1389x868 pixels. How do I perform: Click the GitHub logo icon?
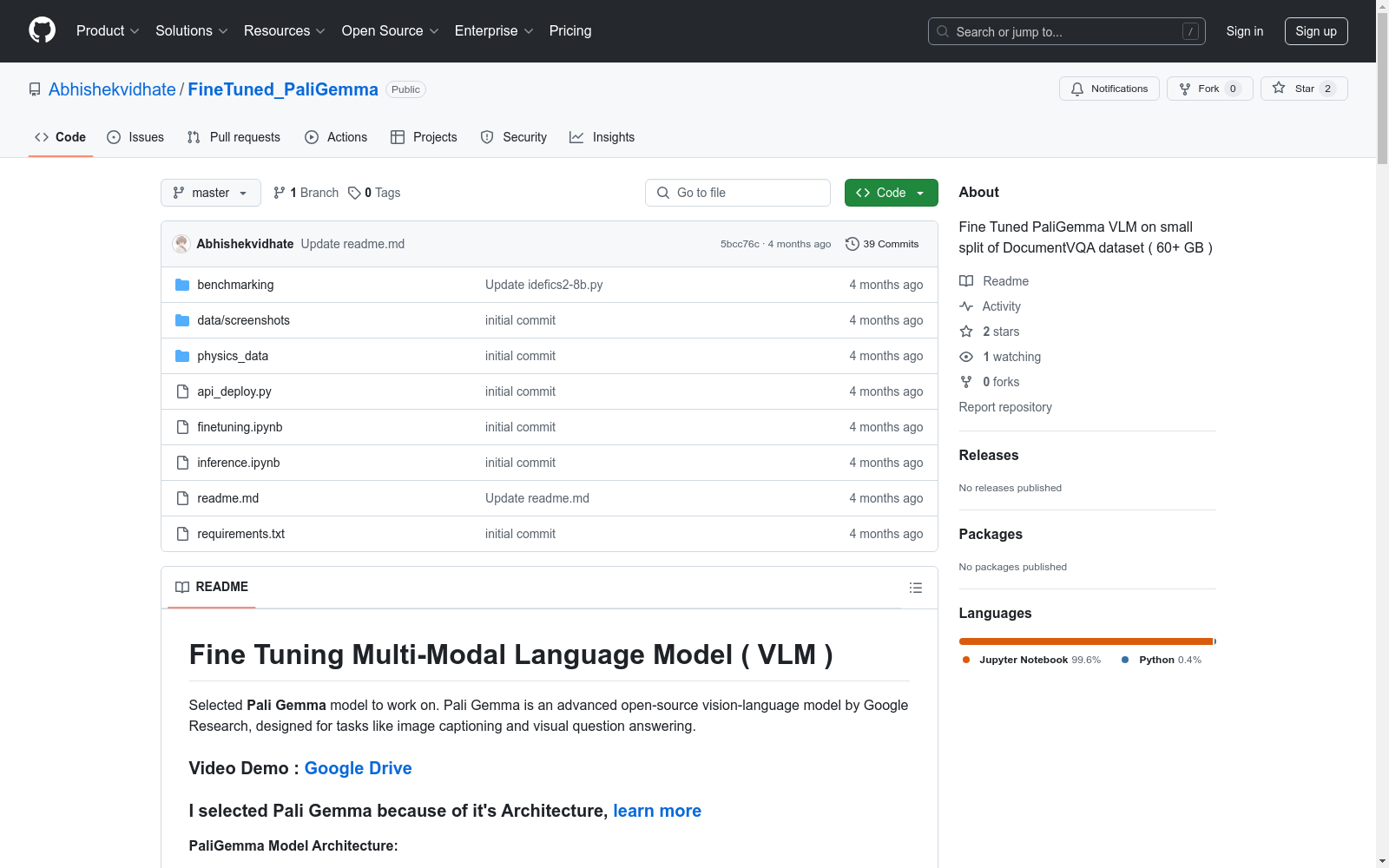click(x=42, y=30)
